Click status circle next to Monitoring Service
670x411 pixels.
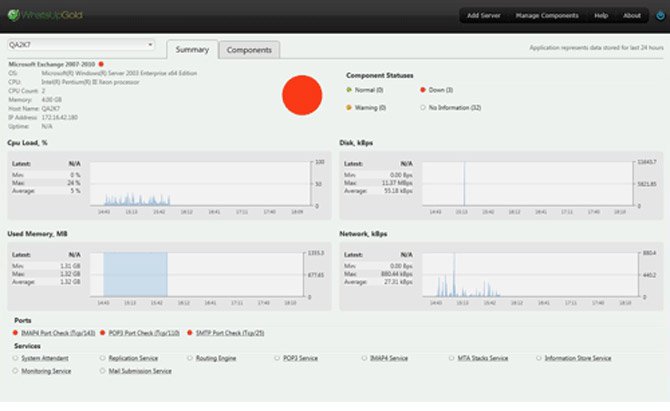(x=15, y=371)
